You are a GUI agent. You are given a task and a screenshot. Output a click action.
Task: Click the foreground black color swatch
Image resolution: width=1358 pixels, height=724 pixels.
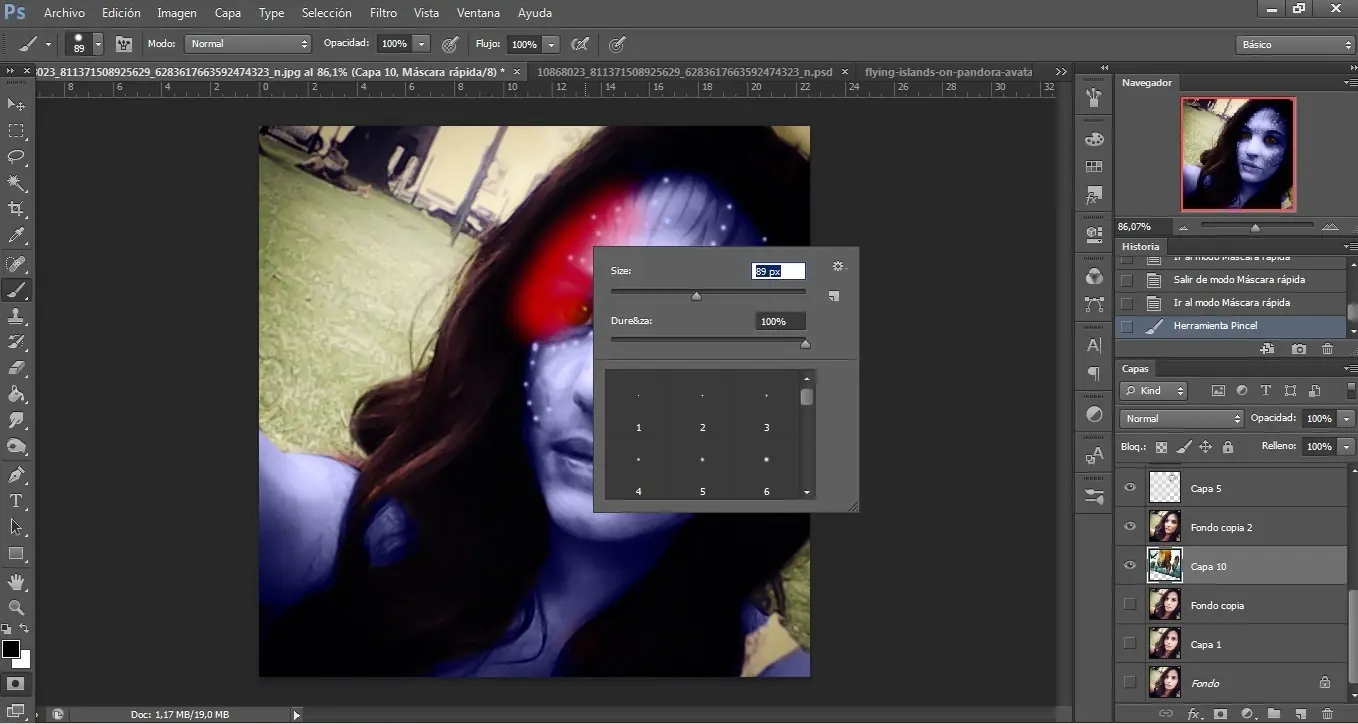pos(10,649)
